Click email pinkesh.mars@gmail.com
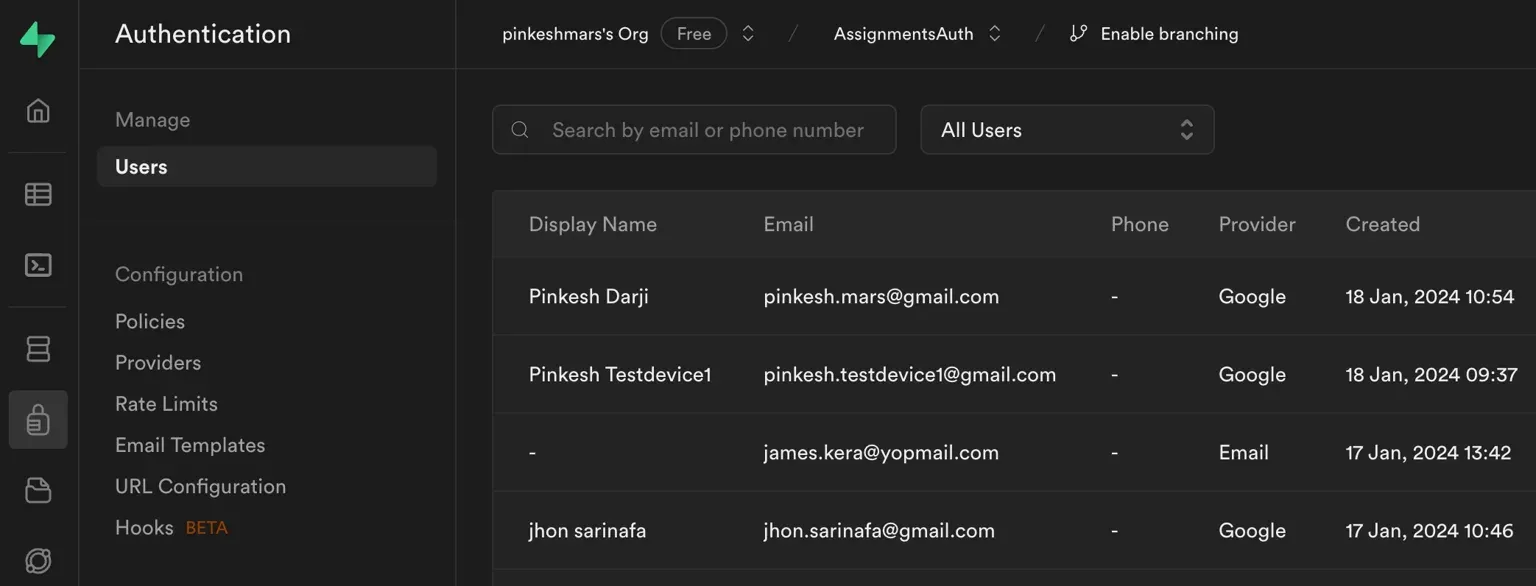The height and width of the screenshot is (586, 1536). pyautogui.click(x=881, y=296)
